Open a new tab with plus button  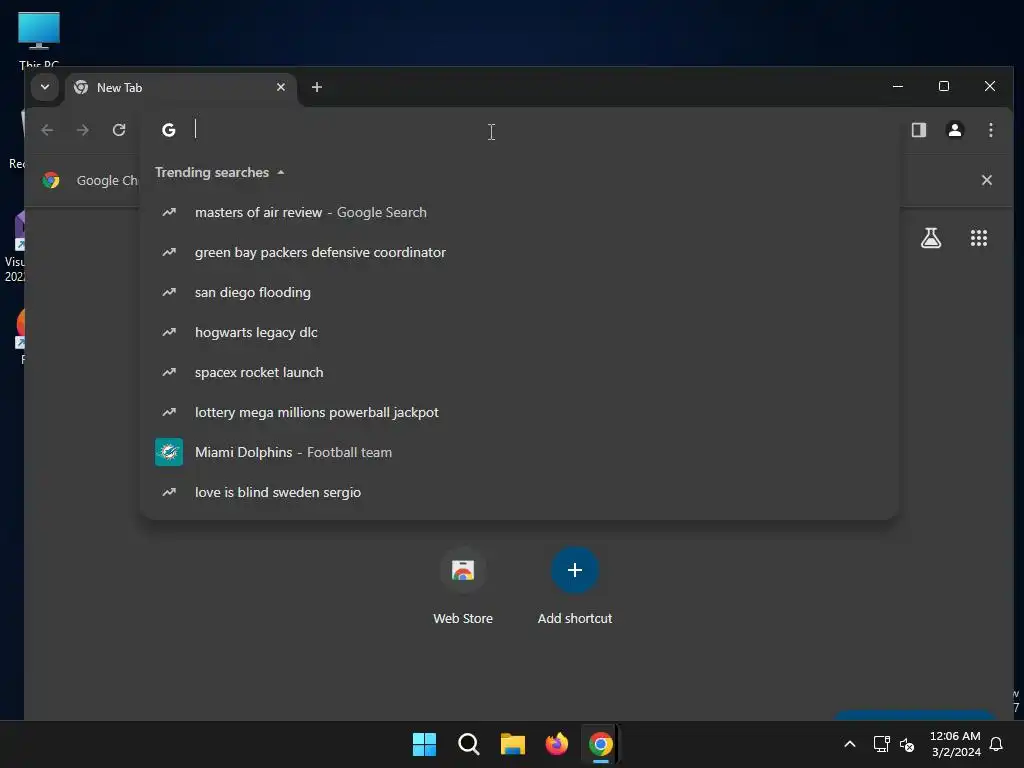317,87
